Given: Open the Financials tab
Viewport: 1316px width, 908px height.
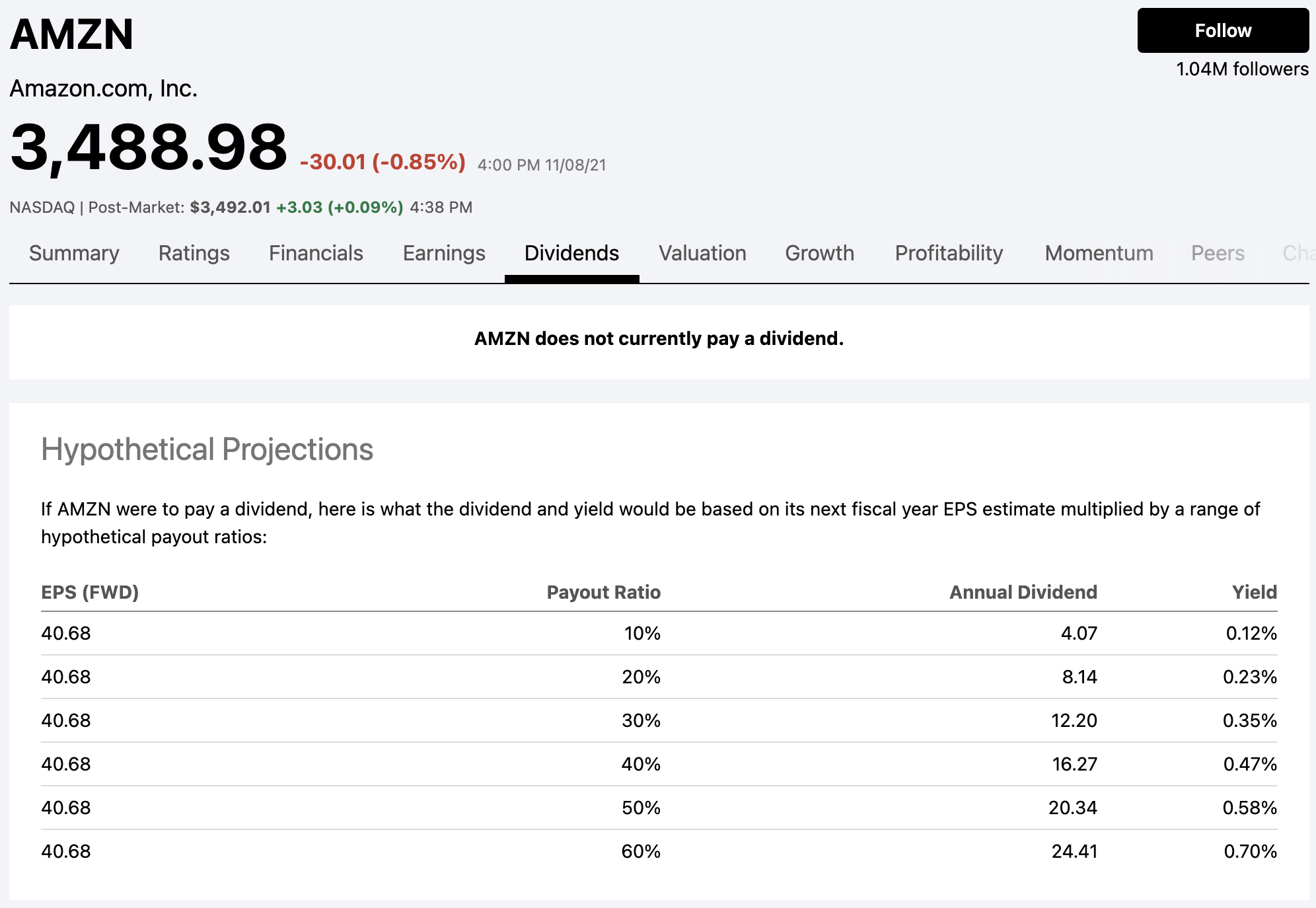Looking at the screenshot, I should point(316,253).
